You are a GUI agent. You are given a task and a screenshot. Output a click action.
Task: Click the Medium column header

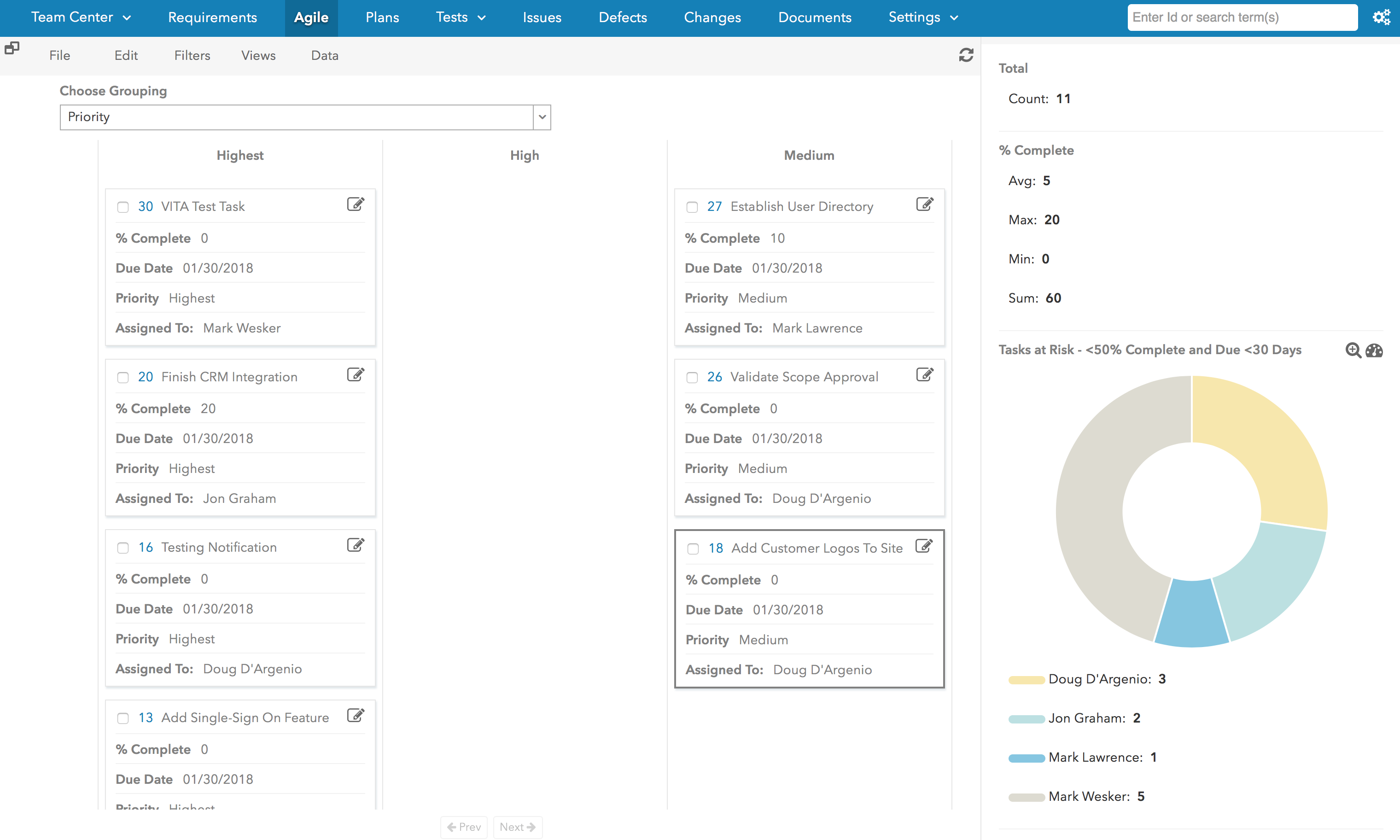point(809,156)
